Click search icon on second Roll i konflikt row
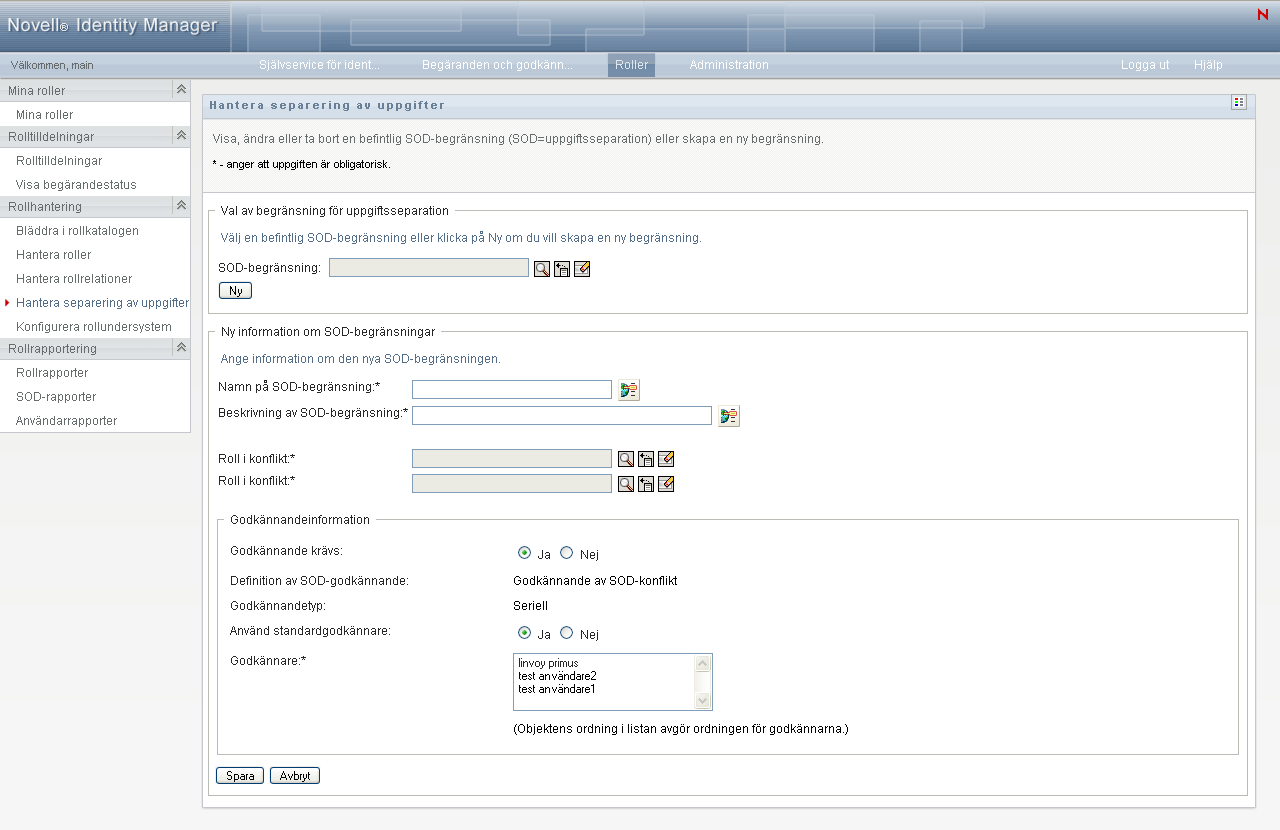This screenshot has width=1280, height=830. point(625,484)
